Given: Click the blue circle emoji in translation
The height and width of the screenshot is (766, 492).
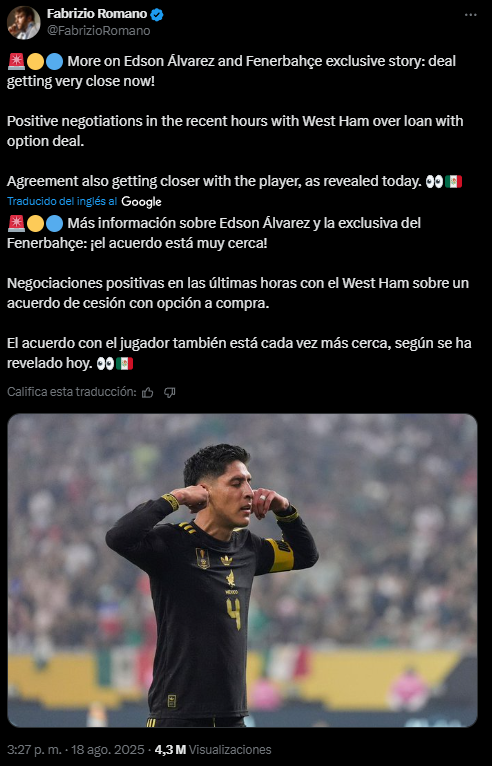Looking at the screenshot, I should pos(55,224).
